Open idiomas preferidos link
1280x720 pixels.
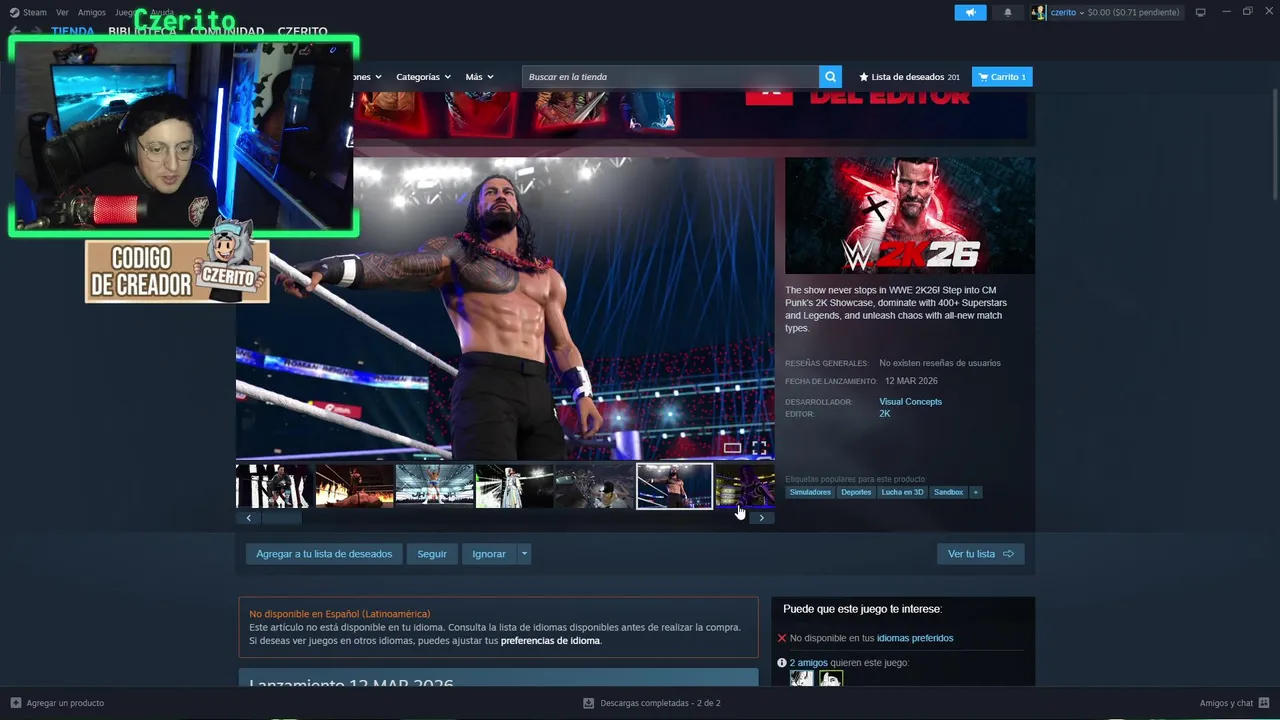915,638
